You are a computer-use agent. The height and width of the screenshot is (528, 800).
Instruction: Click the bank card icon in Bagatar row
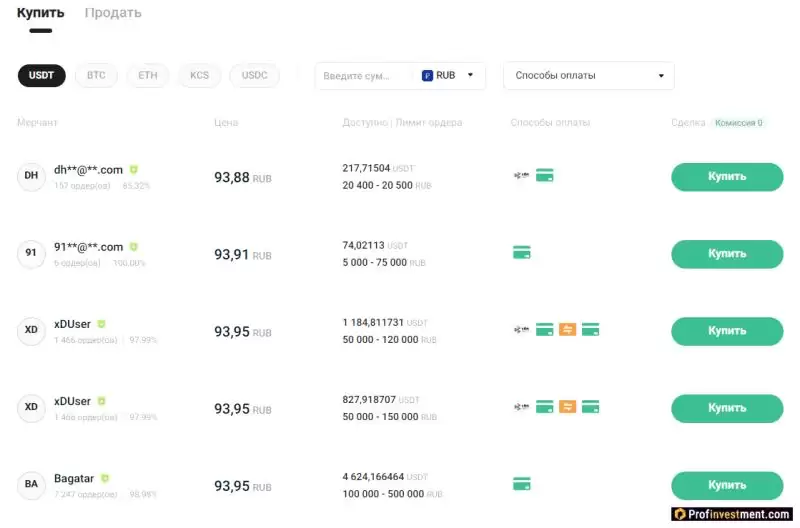pyautogui.click(x=521, y=485)
